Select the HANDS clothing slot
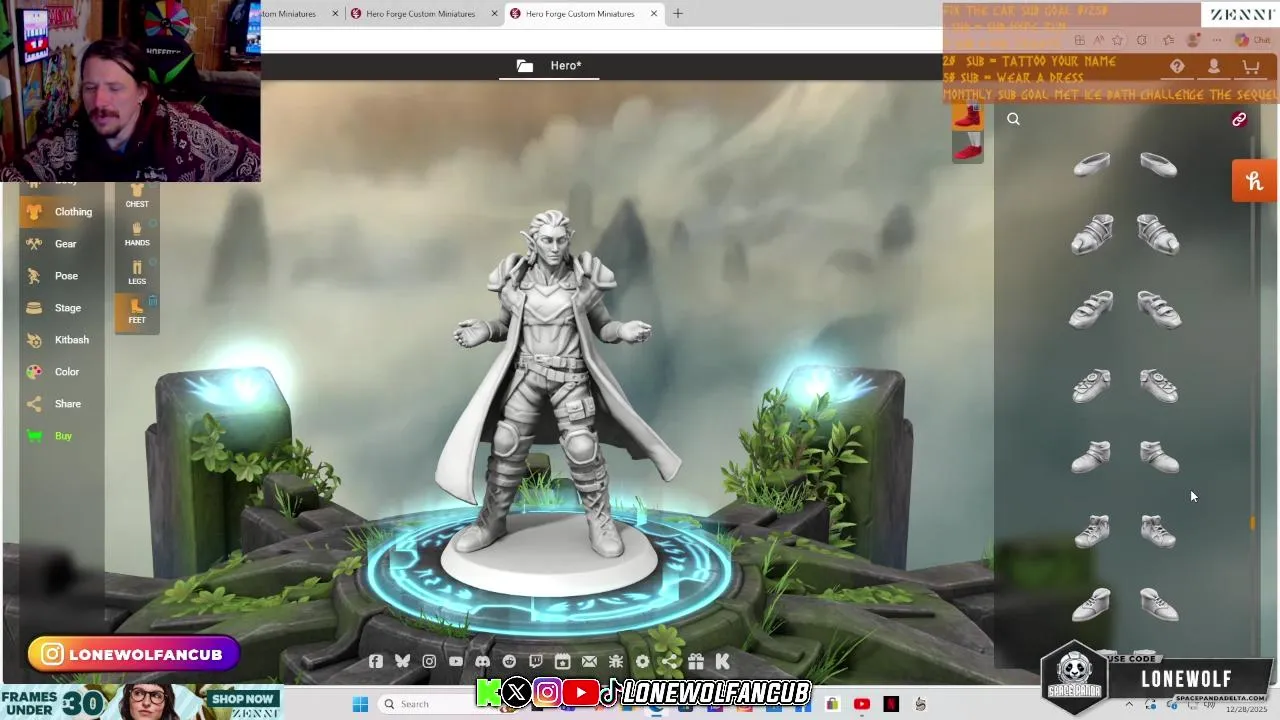This screenshot has height=720, width=1280. (x=137, y=234)
